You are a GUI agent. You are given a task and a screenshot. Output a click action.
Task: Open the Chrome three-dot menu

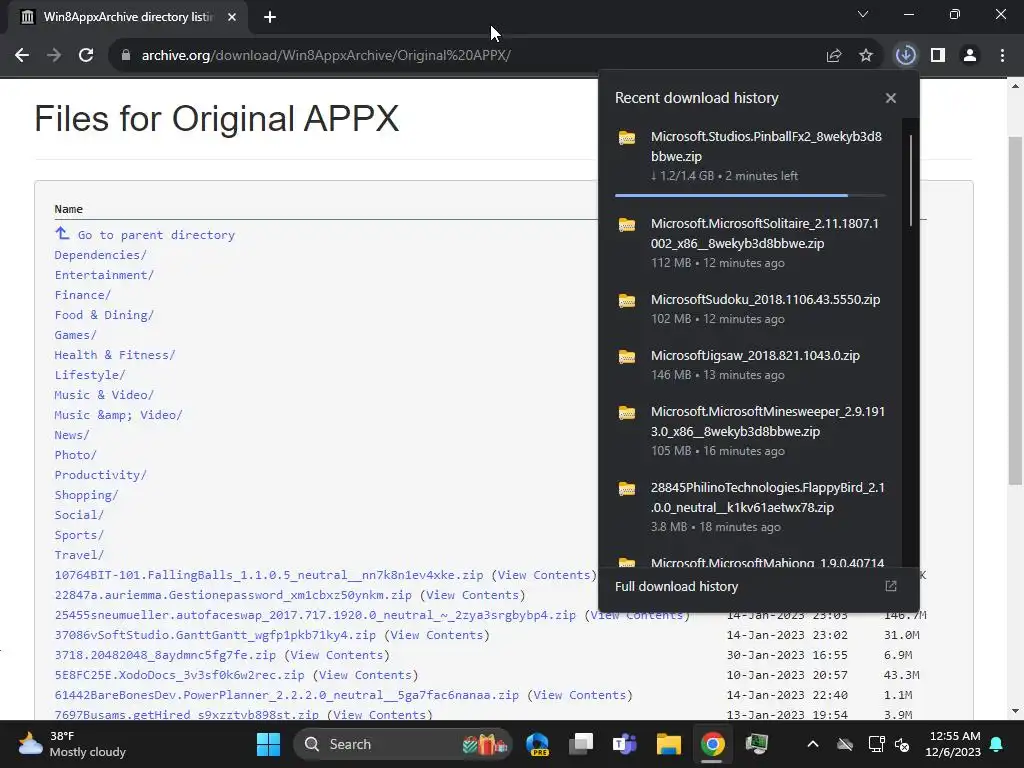click(1002, 56)
